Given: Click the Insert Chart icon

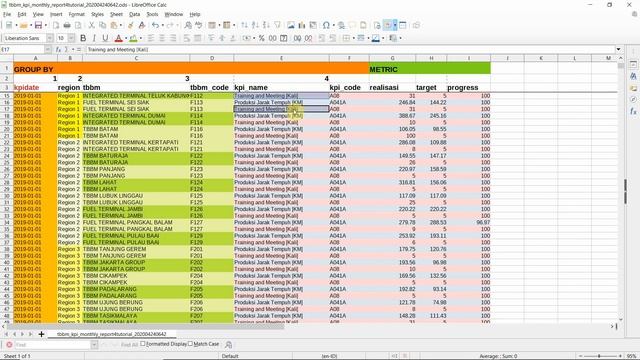Looking at the screenshot, I should click(x=302, y=25).
